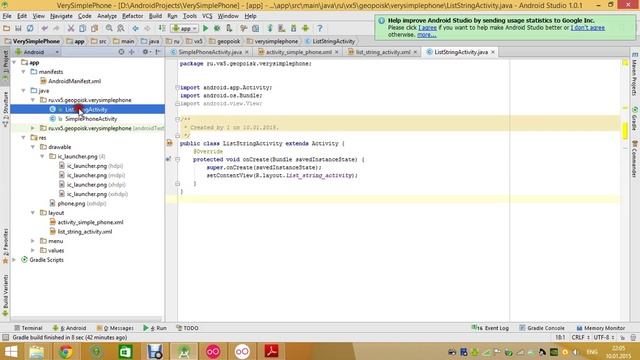The image size is (640, 360).
Task: Open the Terminal tool window
Action: pyautogui.click(x=28, y=328)
